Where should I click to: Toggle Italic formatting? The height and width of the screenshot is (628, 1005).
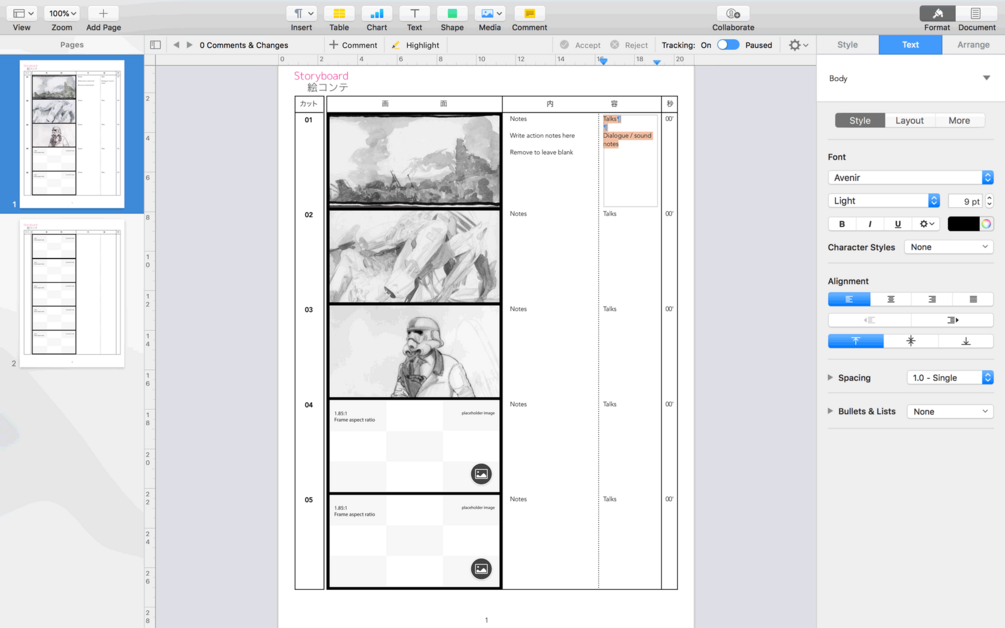tap(870, 224)
